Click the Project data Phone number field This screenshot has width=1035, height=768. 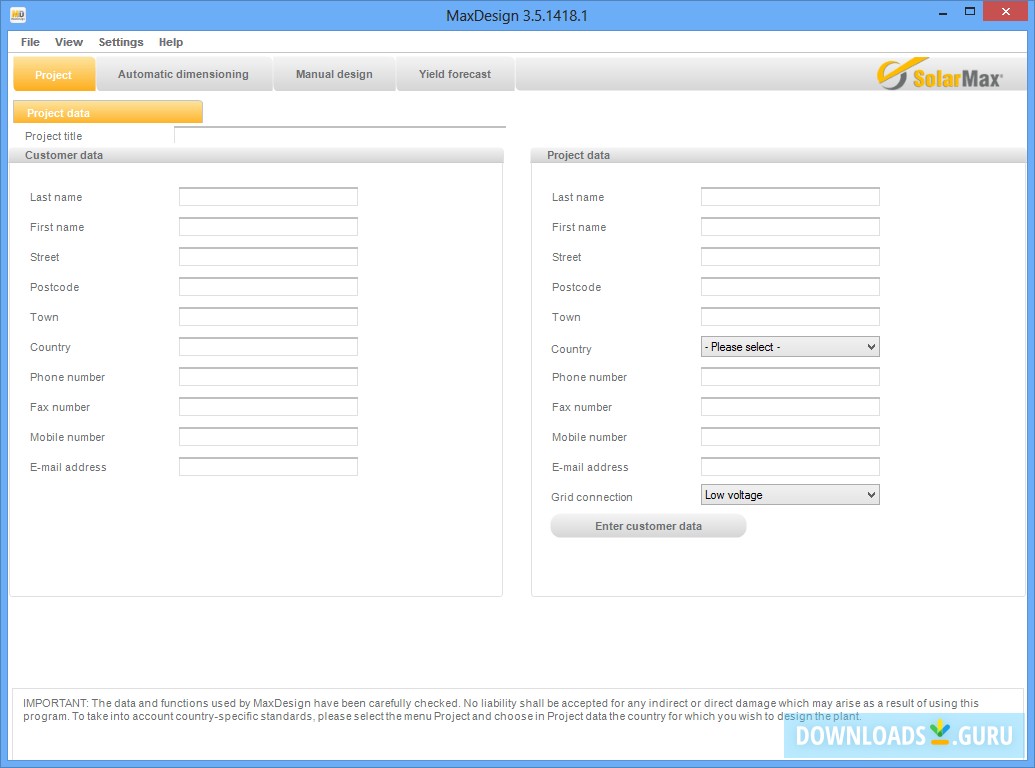pos(790,377)
